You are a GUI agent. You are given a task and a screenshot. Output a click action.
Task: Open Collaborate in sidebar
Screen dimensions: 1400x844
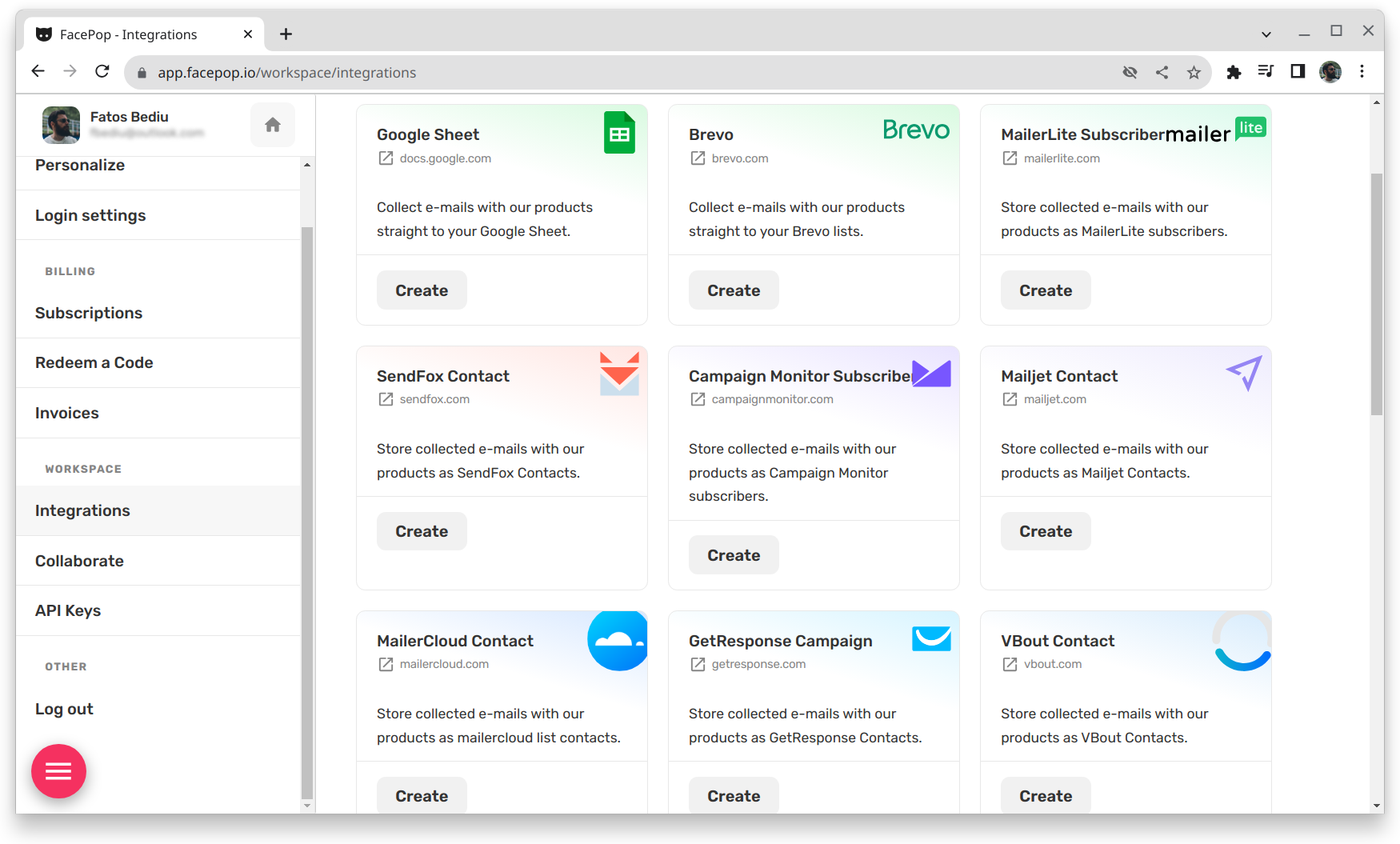pos(158,561)
